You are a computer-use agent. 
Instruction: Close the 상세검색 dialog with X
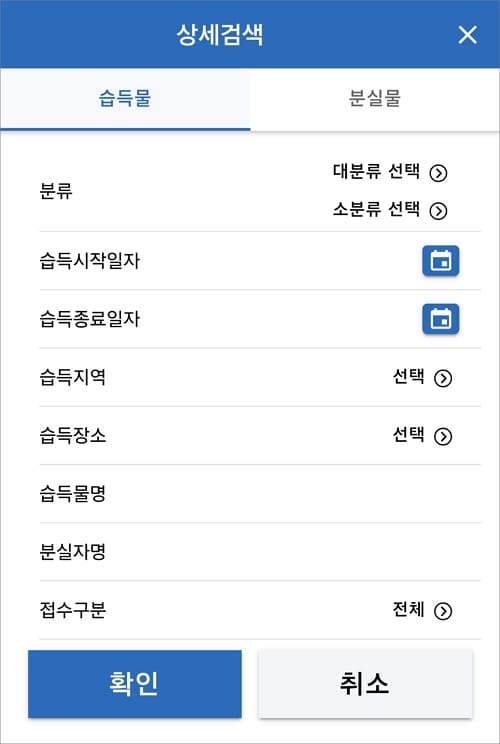(467, 35)
